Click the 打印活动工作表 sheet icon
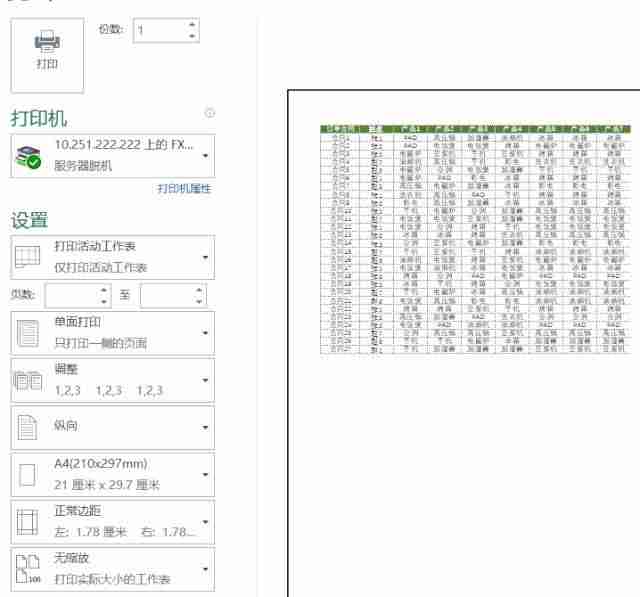640x597 pixels. coord(27,257)
